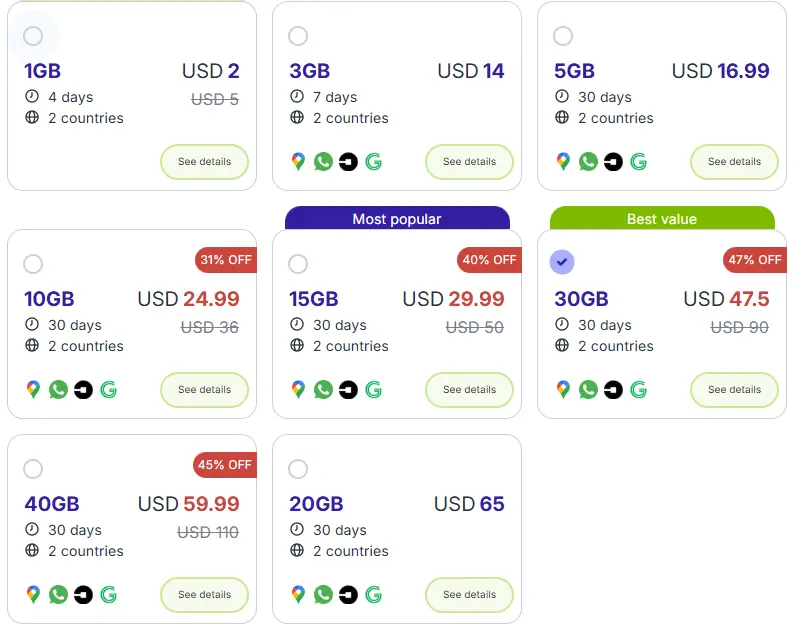
Task: Select the 1GB plan radio button
Action: coord(33,36)
